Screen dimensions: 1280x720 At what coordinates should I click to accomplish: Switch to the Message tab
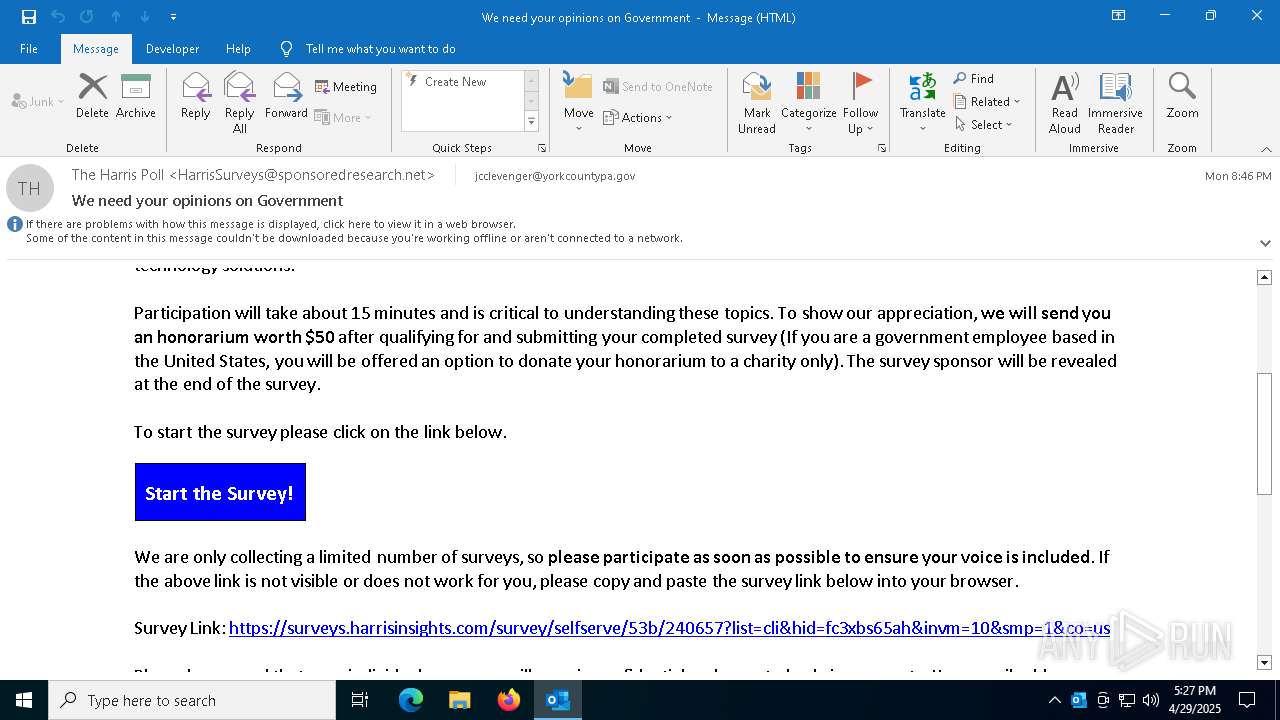pos(96,49)
